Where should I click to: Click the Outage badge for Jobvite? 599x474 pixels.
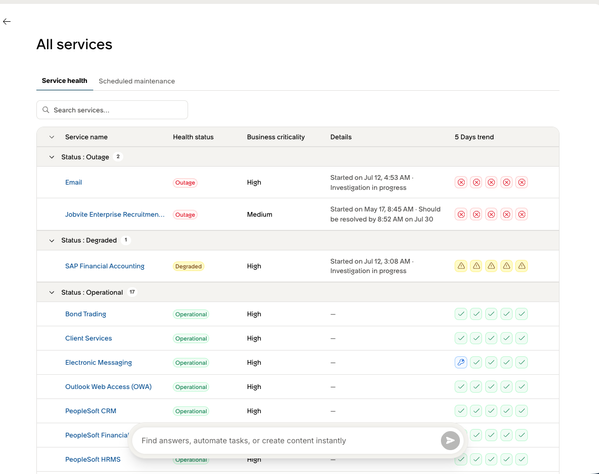point(185,215)
